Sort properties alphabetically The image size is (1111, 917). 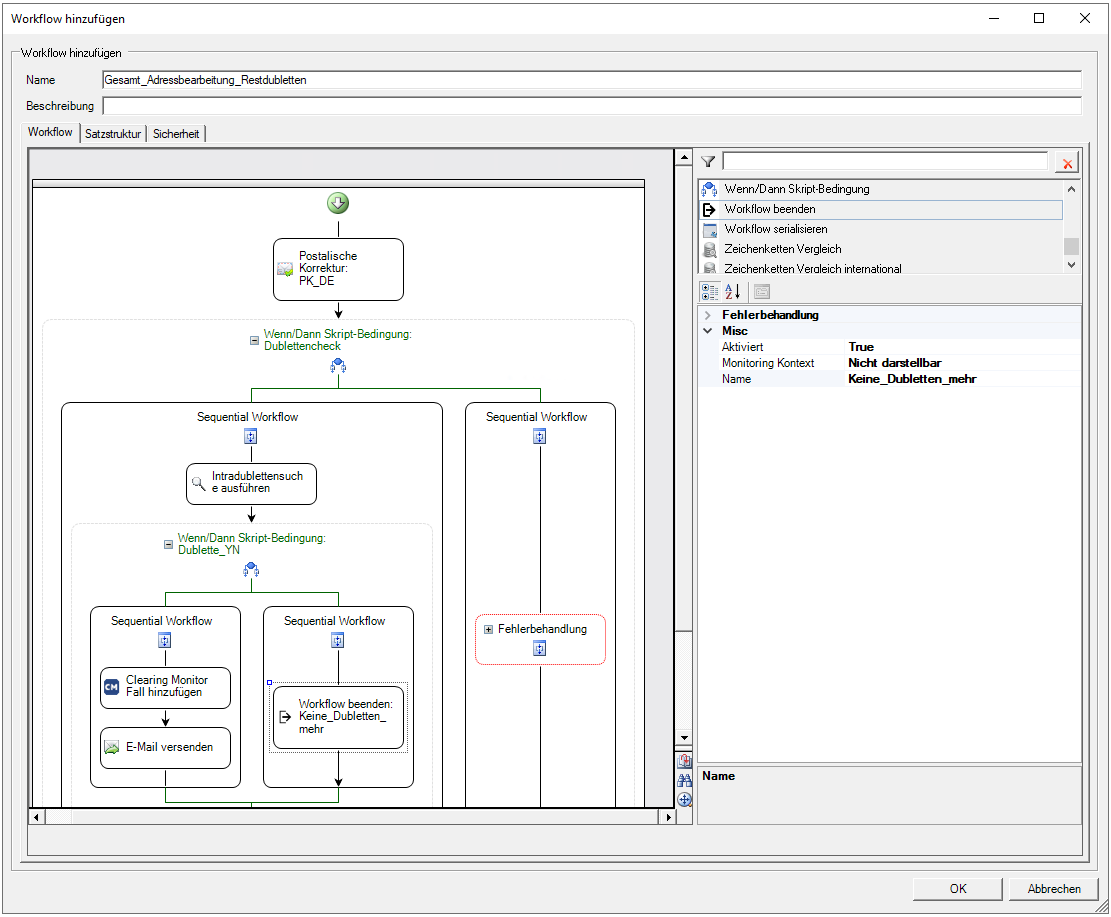[733, 291]
